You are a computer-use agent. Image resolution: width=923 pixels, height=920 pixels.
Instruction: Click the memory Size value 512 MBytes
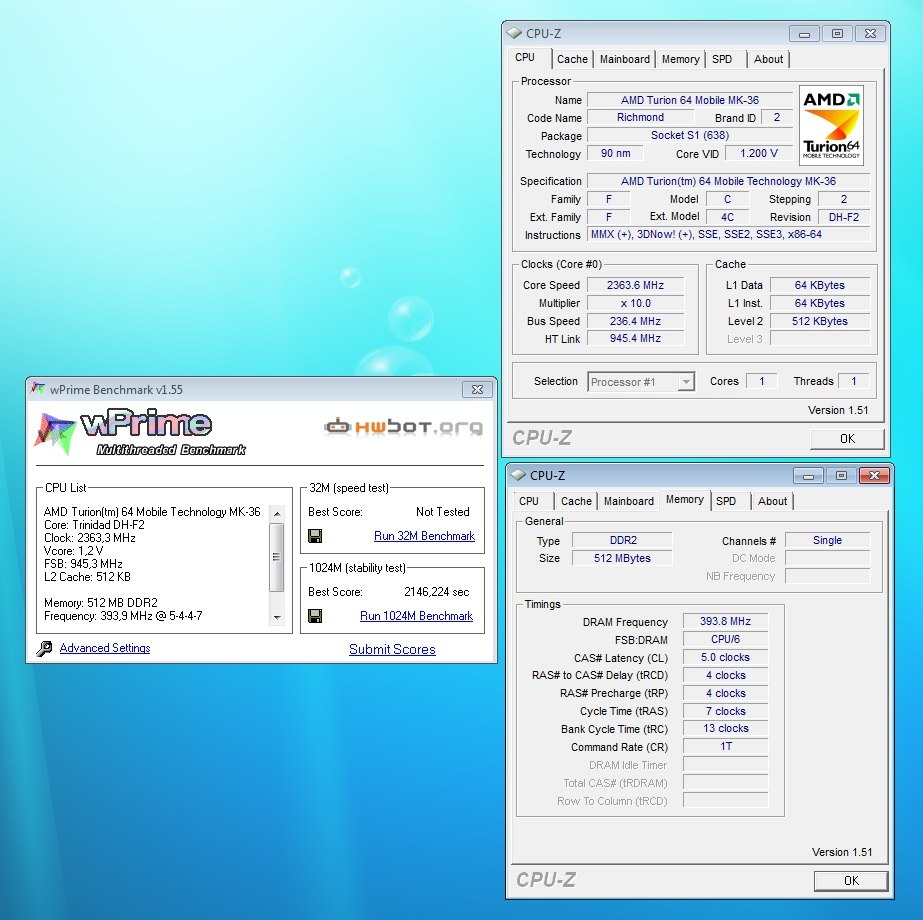[x=622, y=558]
